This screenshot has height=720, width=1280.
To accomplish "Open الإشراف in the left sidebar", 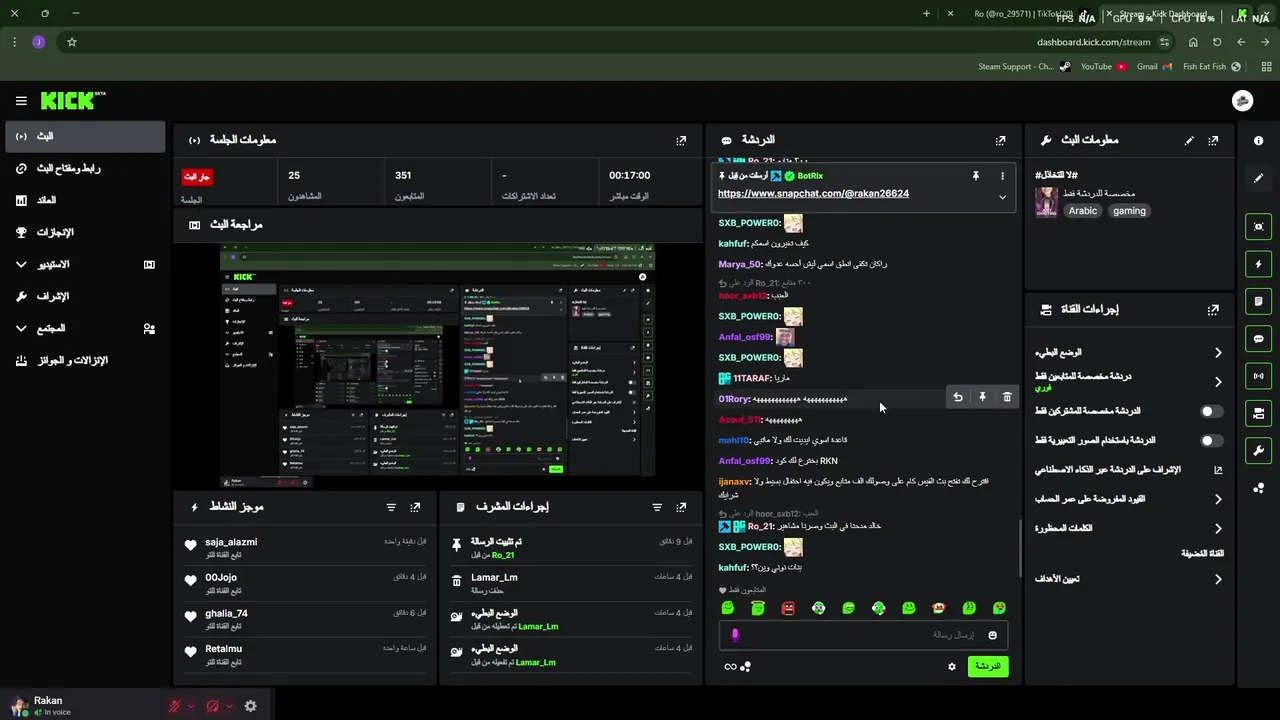I will (x=84, y=296).
